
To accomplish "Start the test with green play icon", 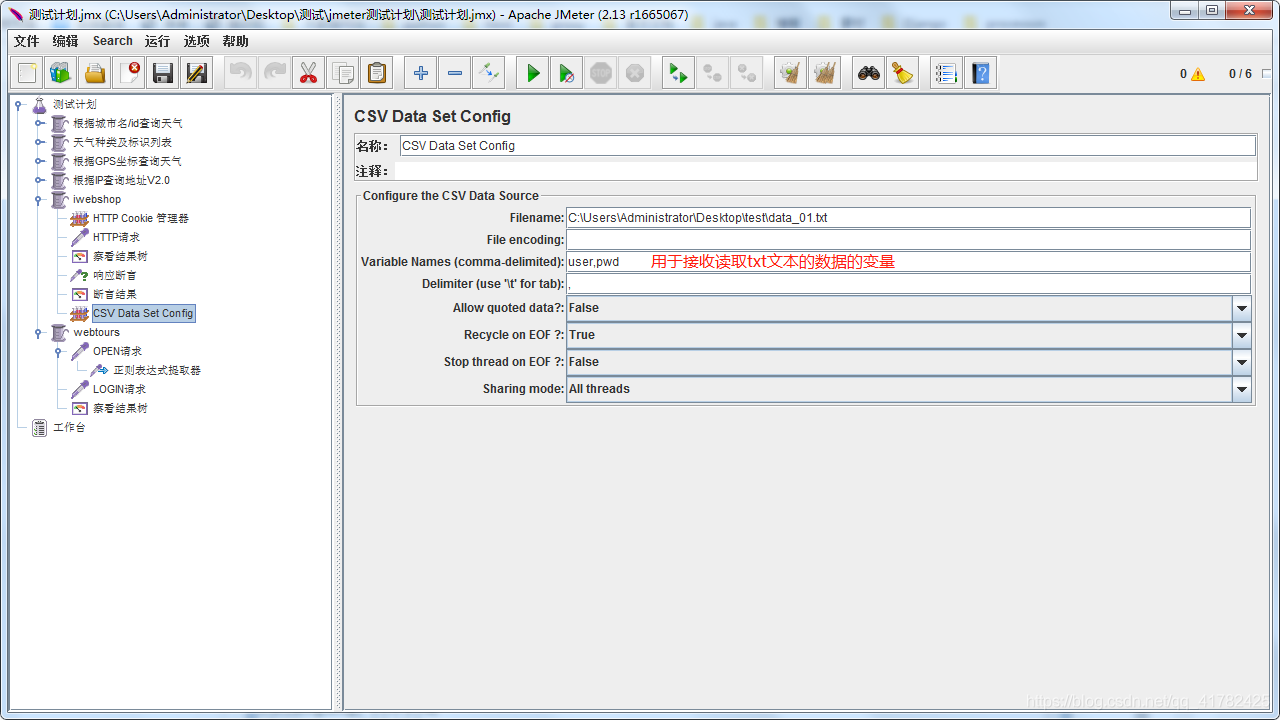I will click(x=533, y=73).
